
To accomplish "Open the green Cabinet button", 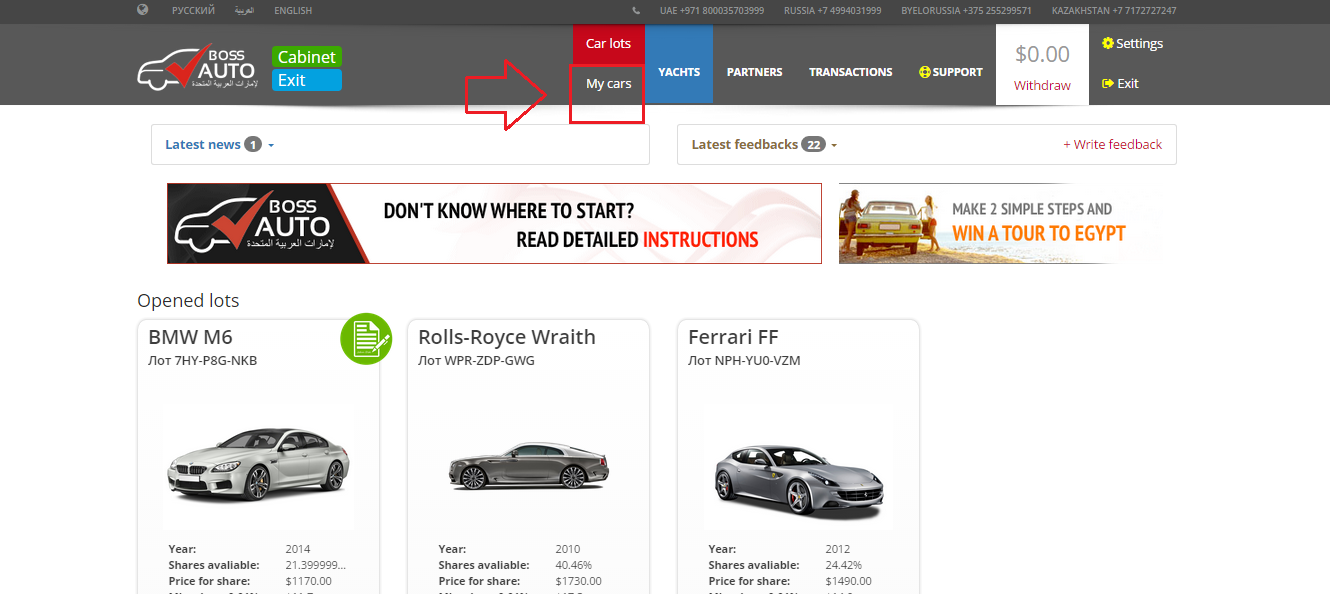I will [307, 57].
